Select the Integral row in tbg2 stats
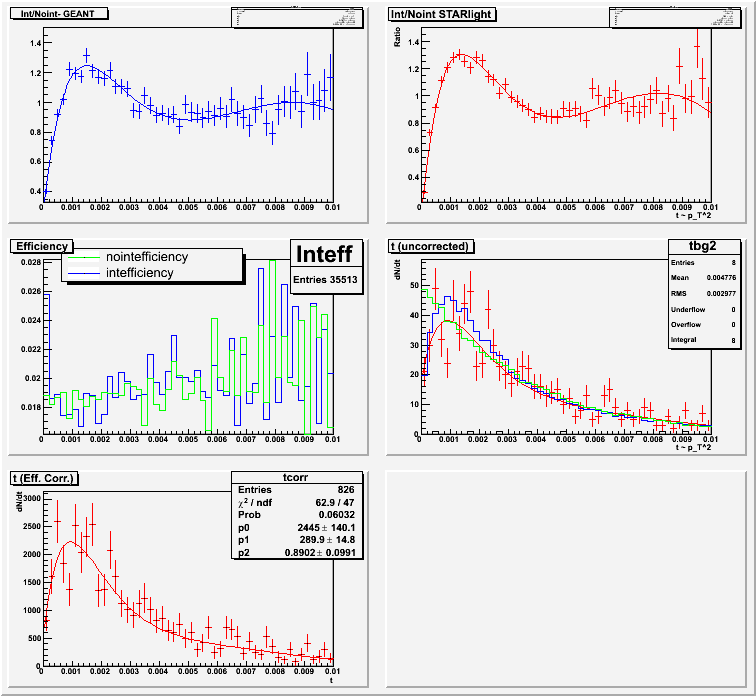756x696 pixels. [689, 341]
